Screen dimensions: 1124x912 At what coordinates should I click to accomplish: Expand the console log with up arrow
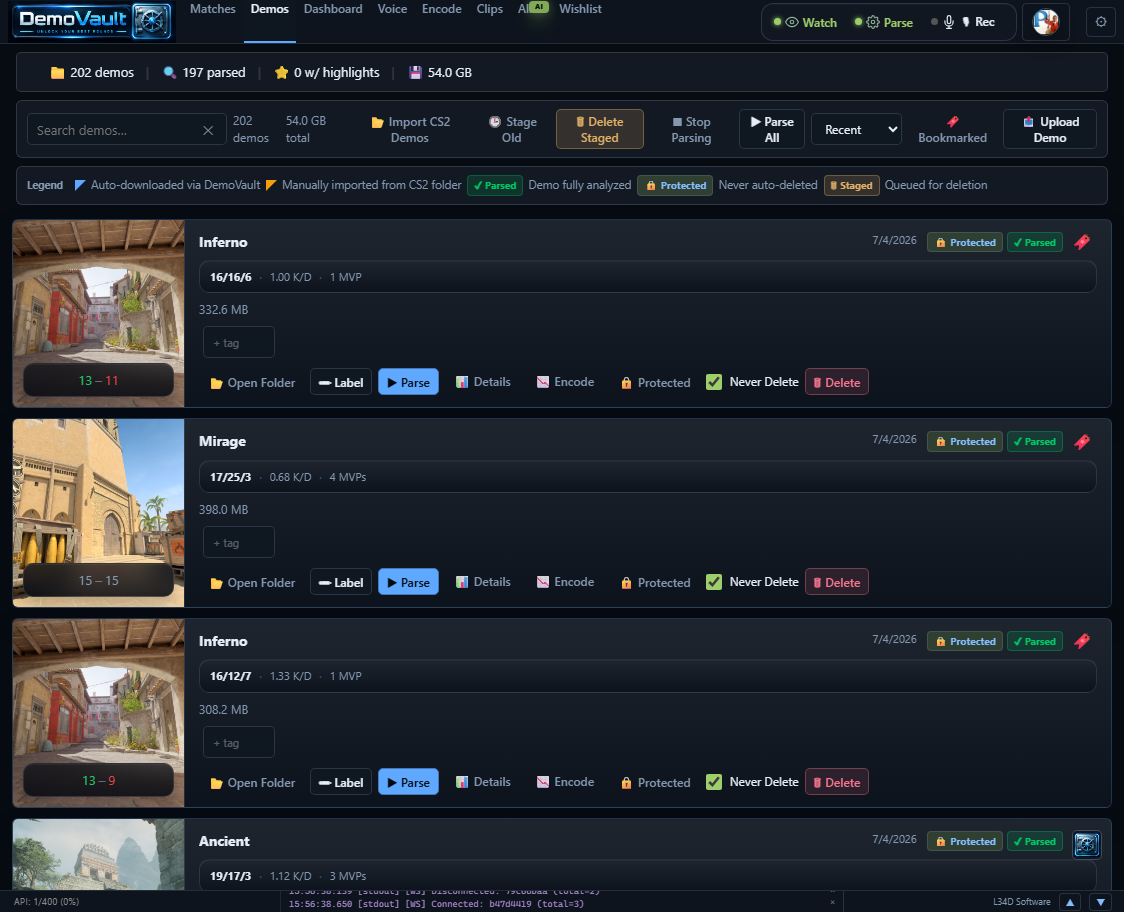coord(1070,902)
